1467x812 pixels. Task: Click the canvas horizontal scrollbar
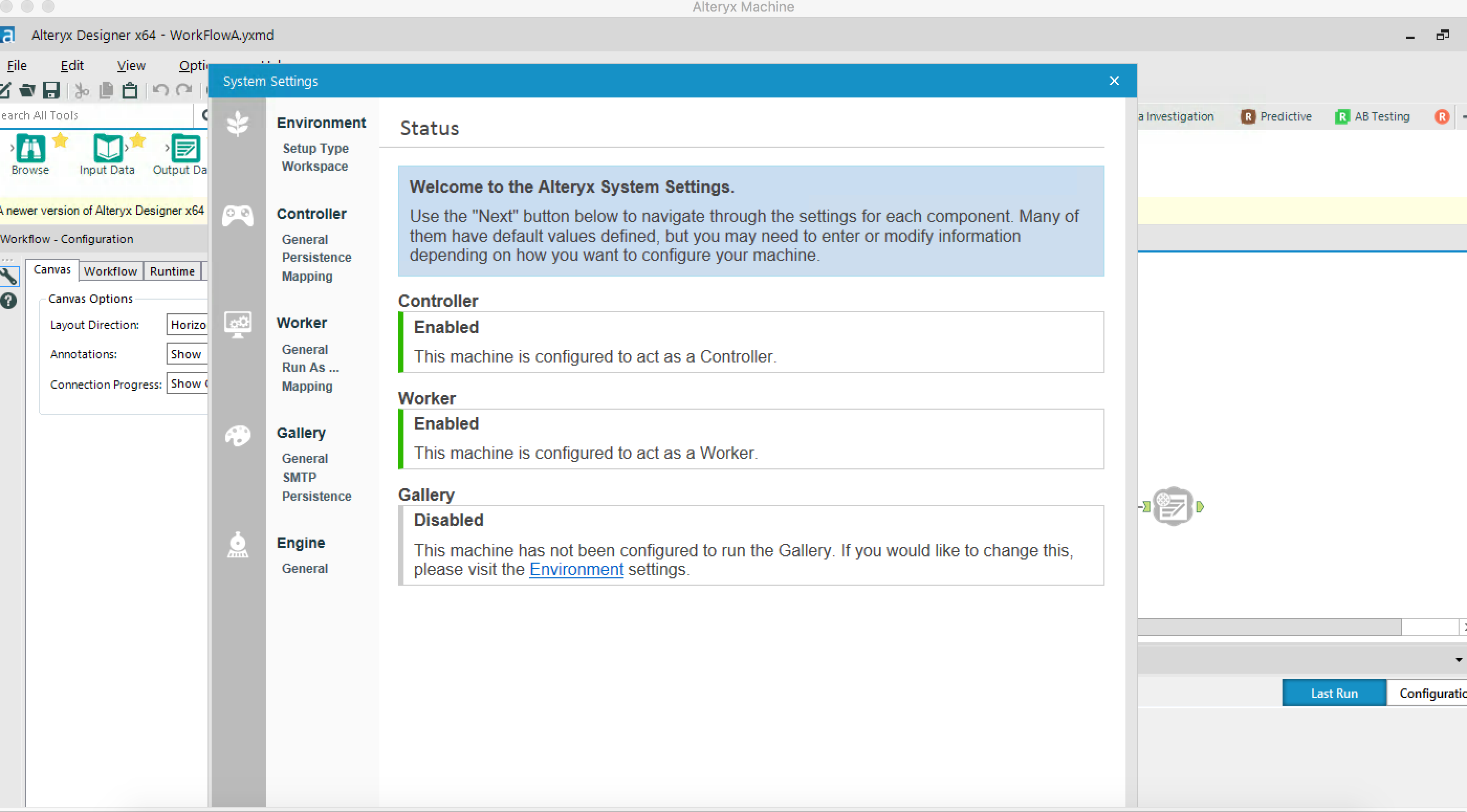click(x=1269, y=627)
